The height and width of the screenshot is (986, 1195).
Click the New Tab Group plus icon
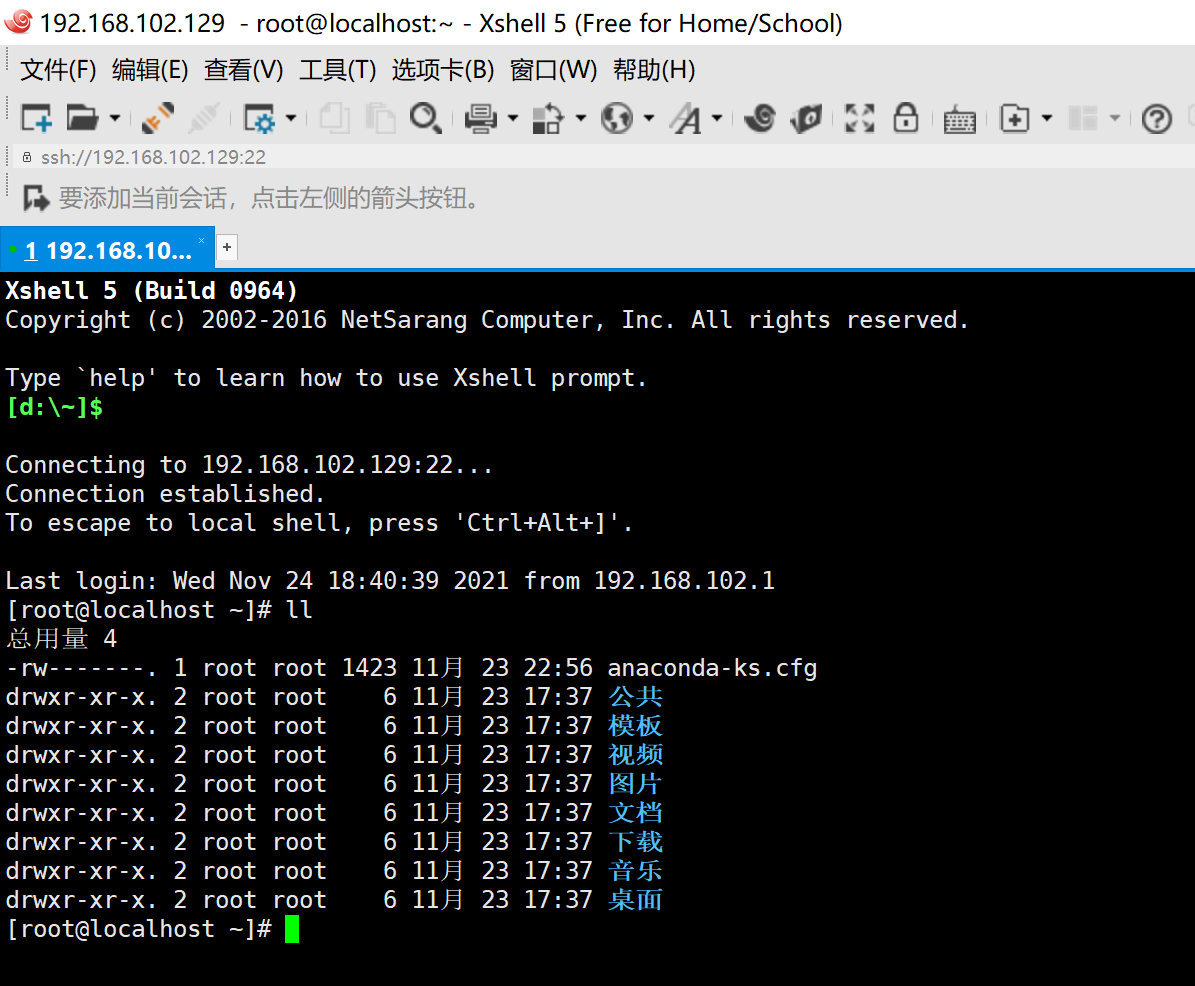(x=1014, y=119)
